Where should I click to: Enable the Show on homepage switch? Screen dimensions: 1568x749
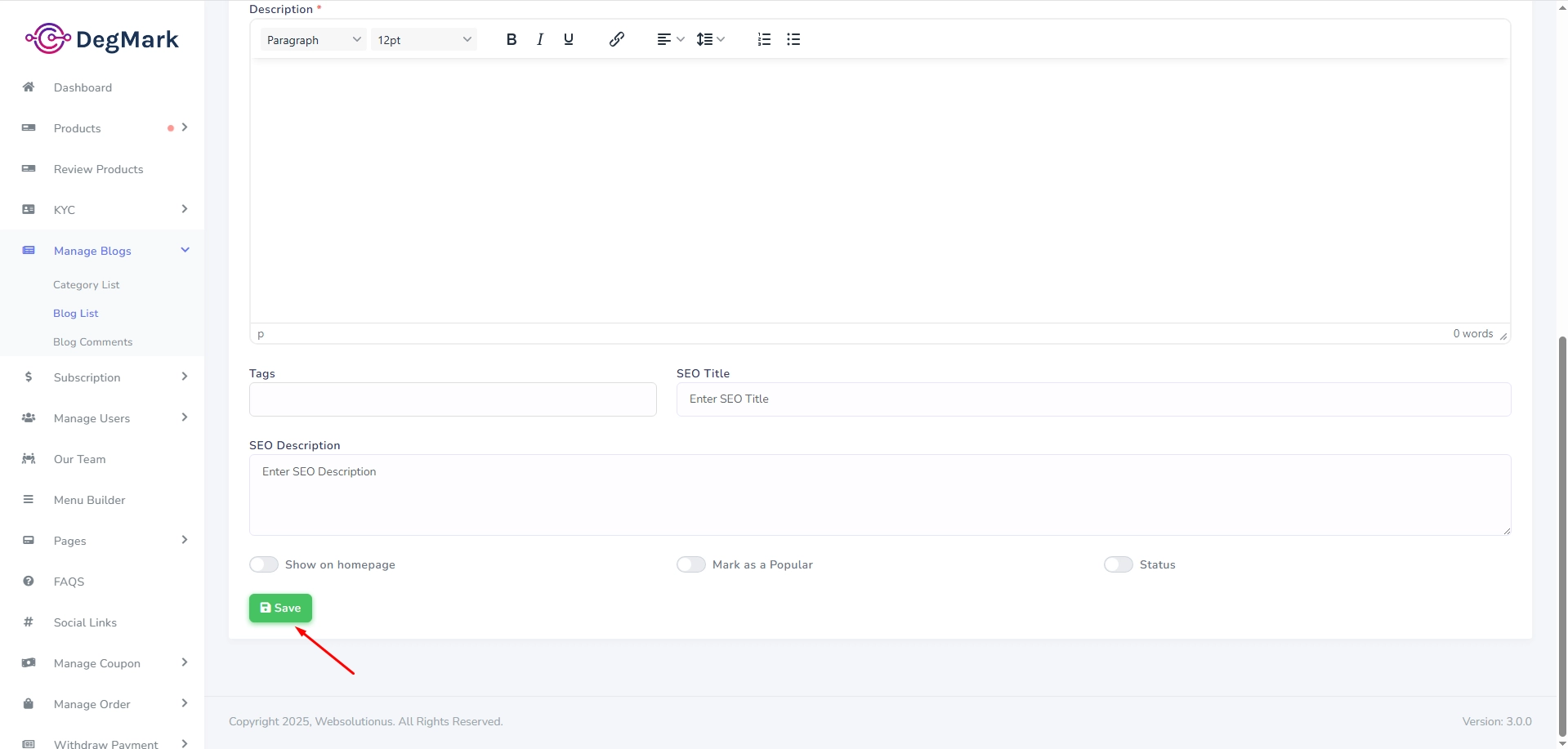(x=264, y=564)
